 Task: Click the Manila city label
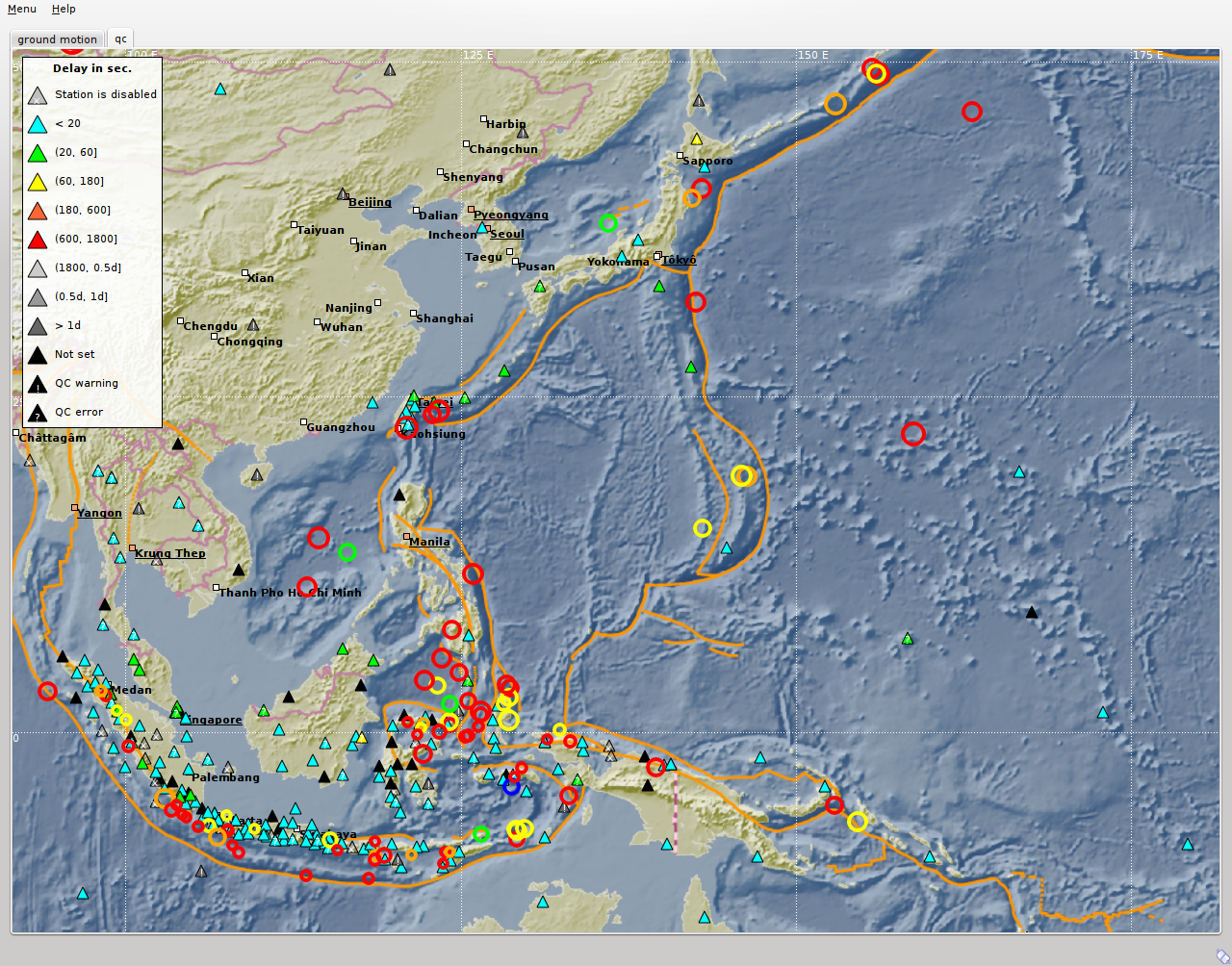pos(429,542)
